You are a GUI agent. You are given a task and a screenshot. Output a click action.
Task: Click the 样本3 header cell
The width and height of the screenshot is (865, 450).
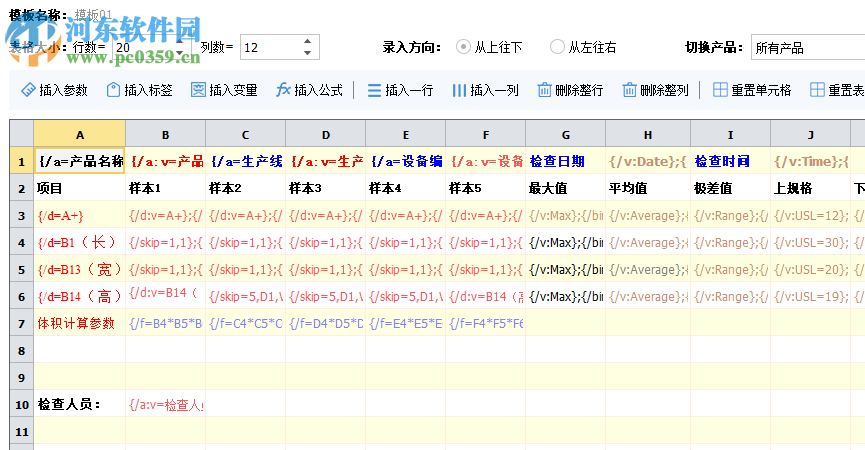(325, 188)
